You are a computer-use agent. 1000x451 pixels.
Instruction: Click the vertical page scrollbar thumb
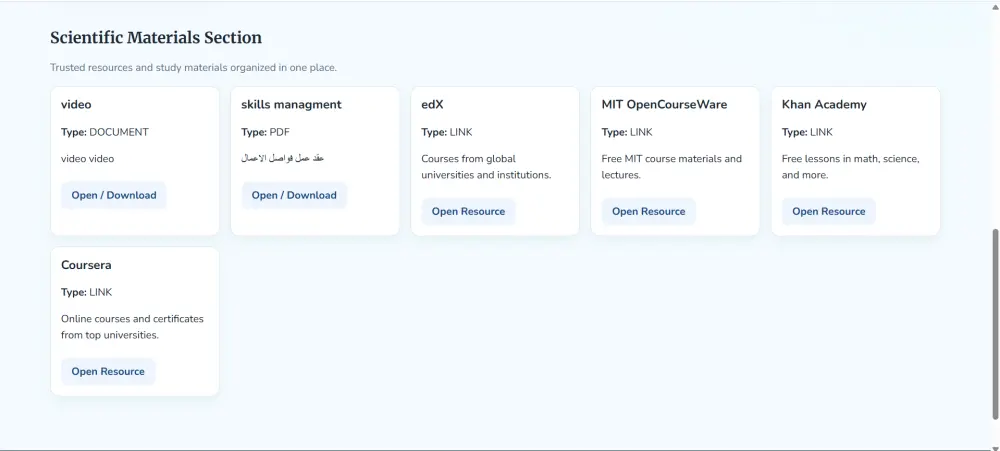coord(994,323)
